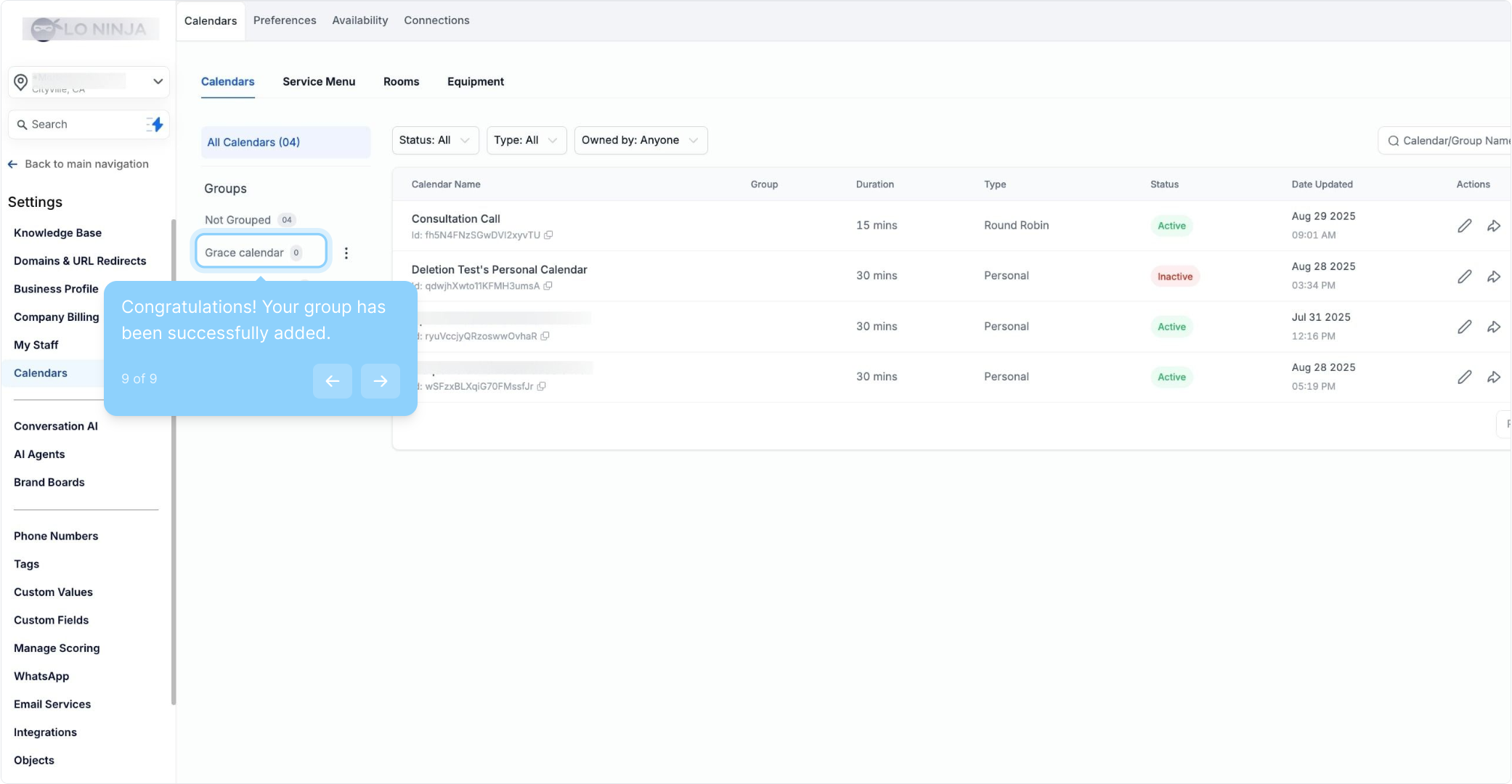1512x784 pixels.
Task: Copy the Consultation Call calendar ID
Action: pos(549,235)
